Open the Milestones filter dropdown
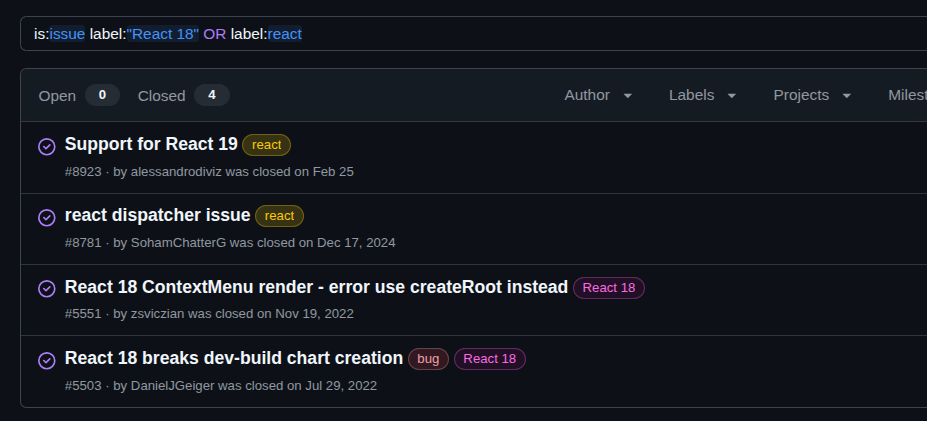The width and height of the screenshot is (927, 421). tap(906, 95)
